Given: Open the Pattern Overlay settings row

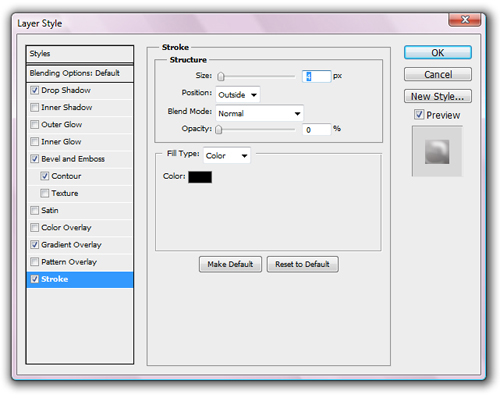Looking at the screenshot, I should click(x=80, y=262).
